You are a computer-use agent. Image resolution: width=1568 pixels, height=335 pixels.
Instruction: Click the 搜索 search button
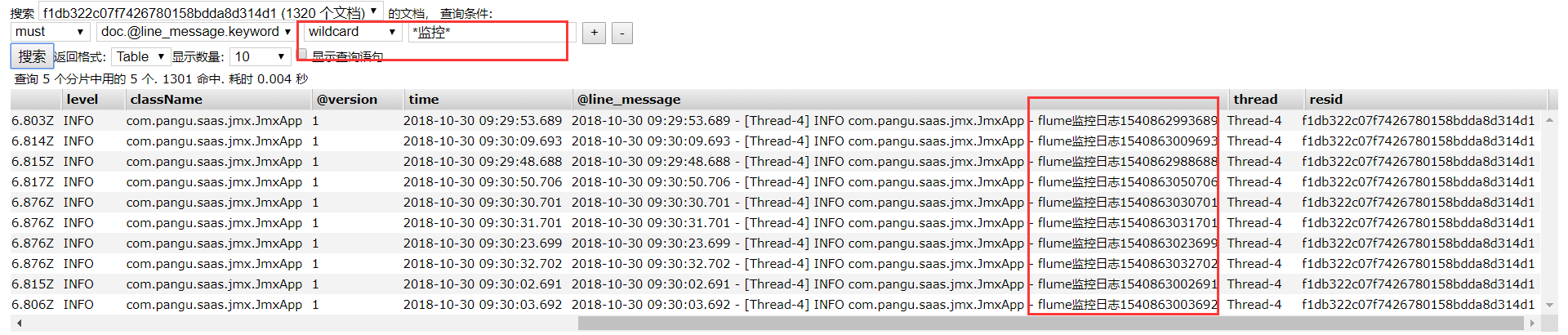point(32,56)
